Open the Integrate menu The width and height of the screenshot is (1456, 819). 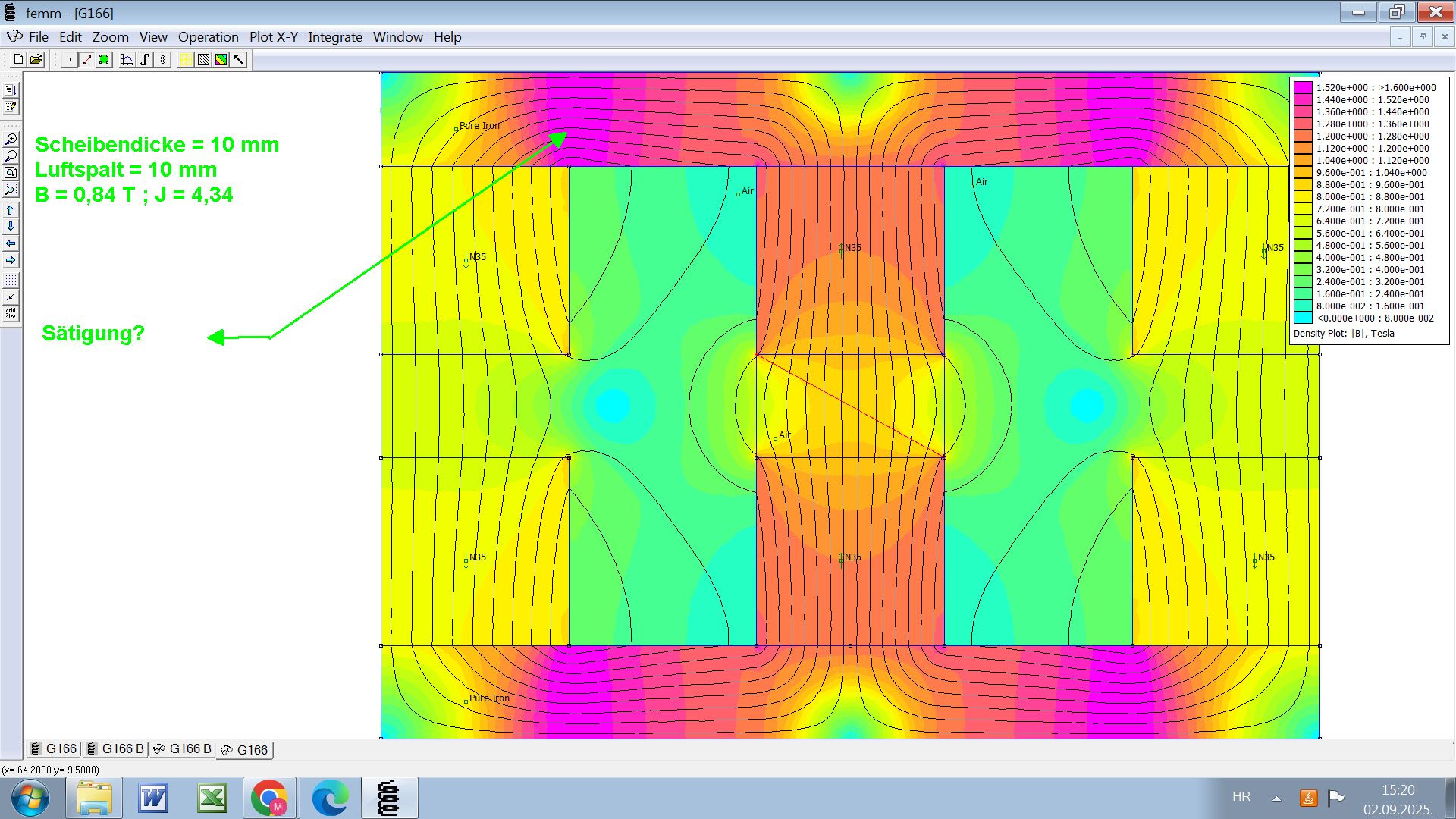(334, 37)
